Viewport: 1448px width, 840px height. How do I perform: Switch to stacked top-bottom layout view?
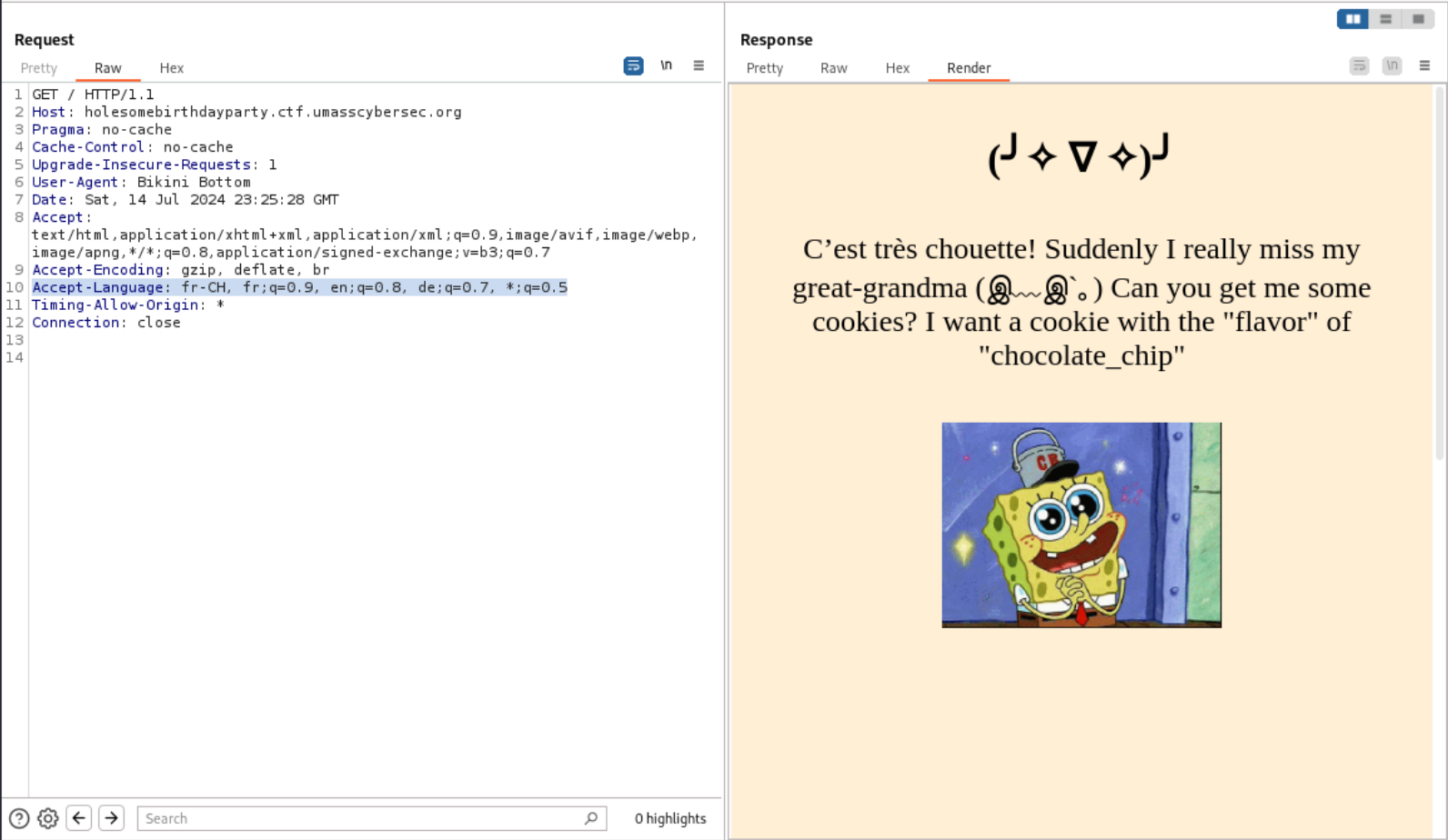coord(1385,19)
